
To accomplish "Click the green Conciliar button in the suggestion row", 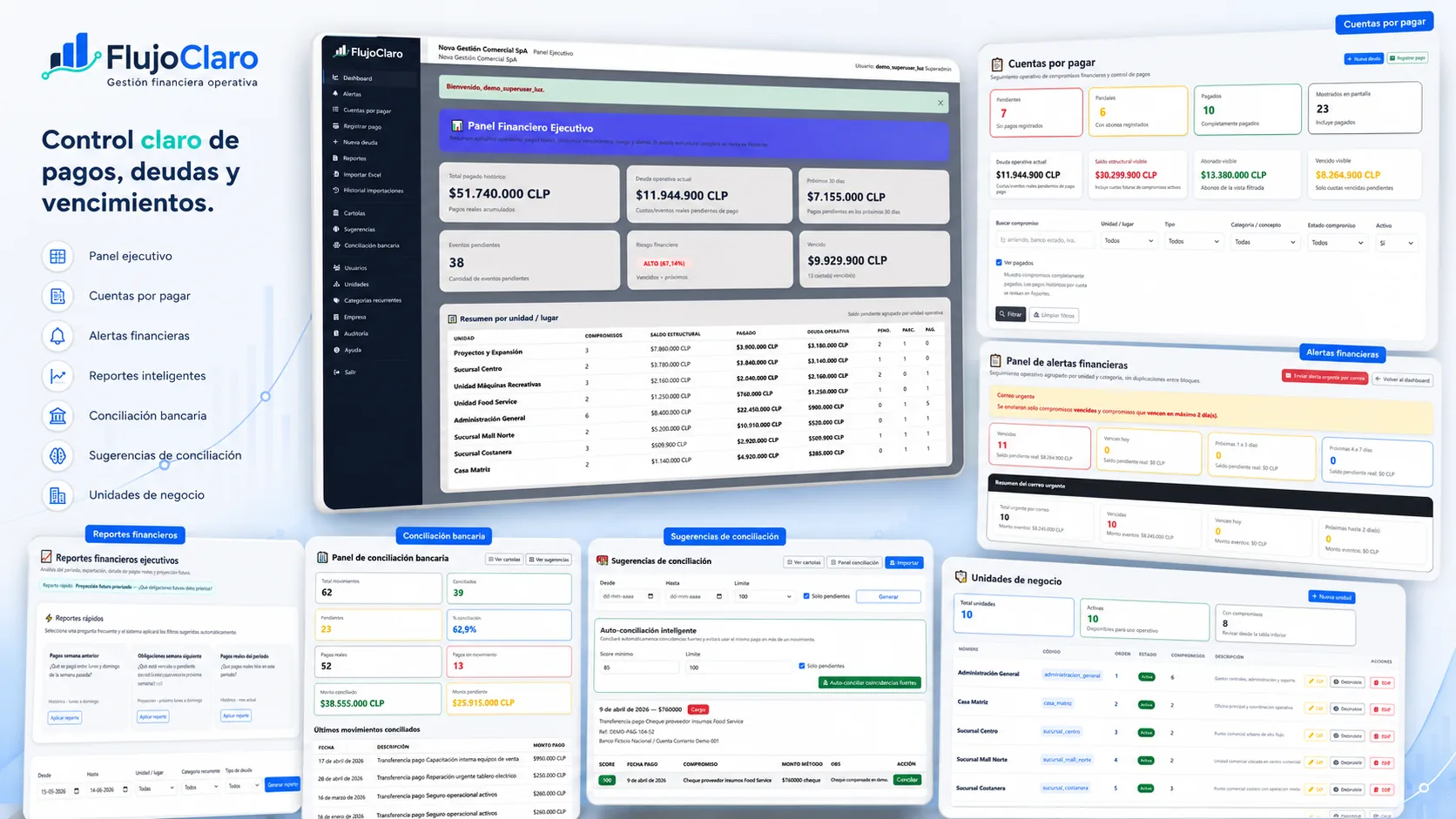I will (x=907, y=780).
